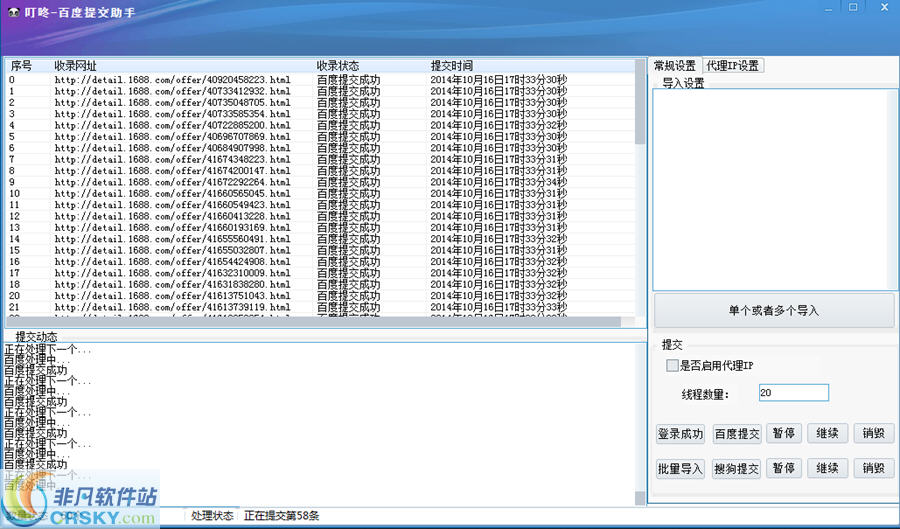This screenshot has width=900, height=529.
Task: Click 暂停 next to 搜狗提交
Action: point(784,468)
